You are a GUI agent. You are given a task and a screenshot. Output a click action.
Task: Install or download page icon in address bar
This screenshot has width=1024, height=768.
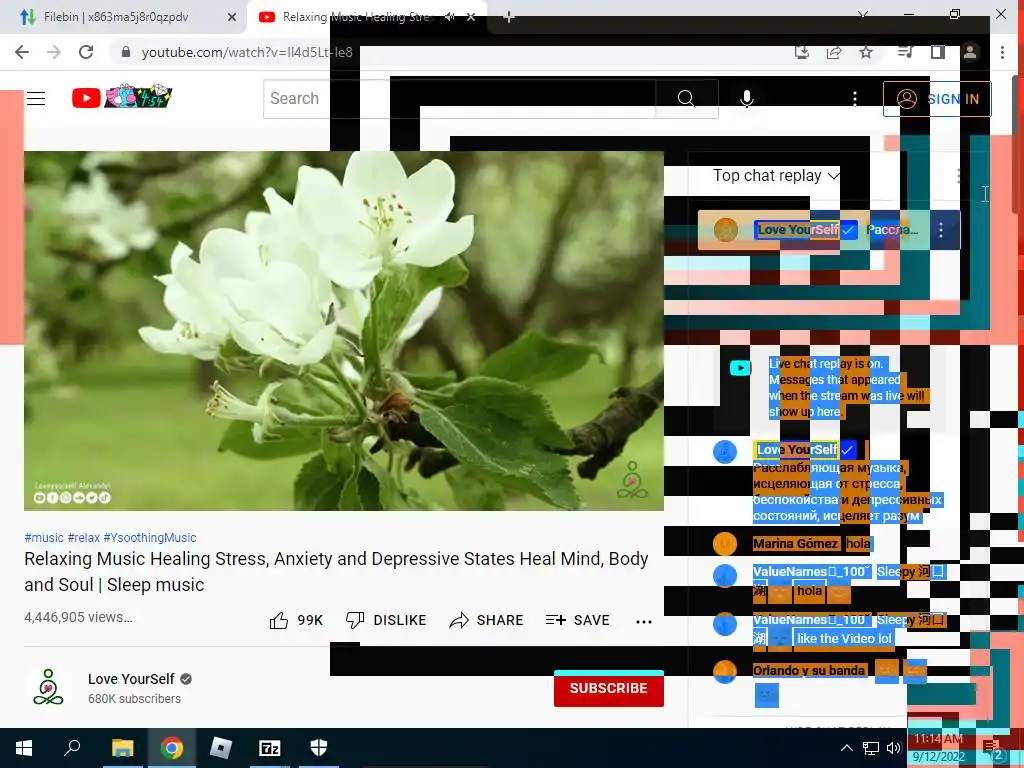[802, 52]
